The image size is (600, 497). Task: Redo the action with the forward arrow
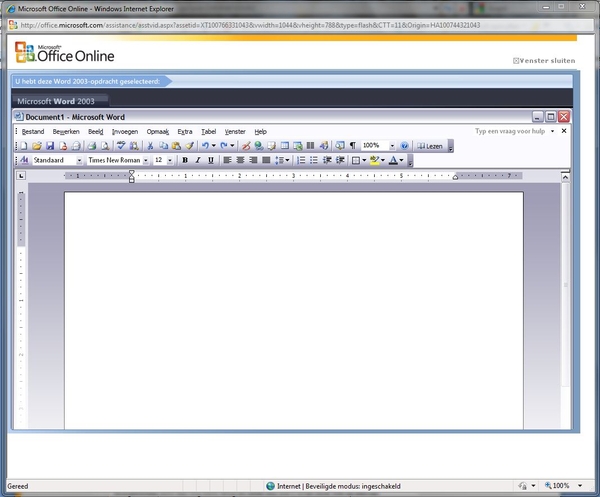tap(224, 146)
